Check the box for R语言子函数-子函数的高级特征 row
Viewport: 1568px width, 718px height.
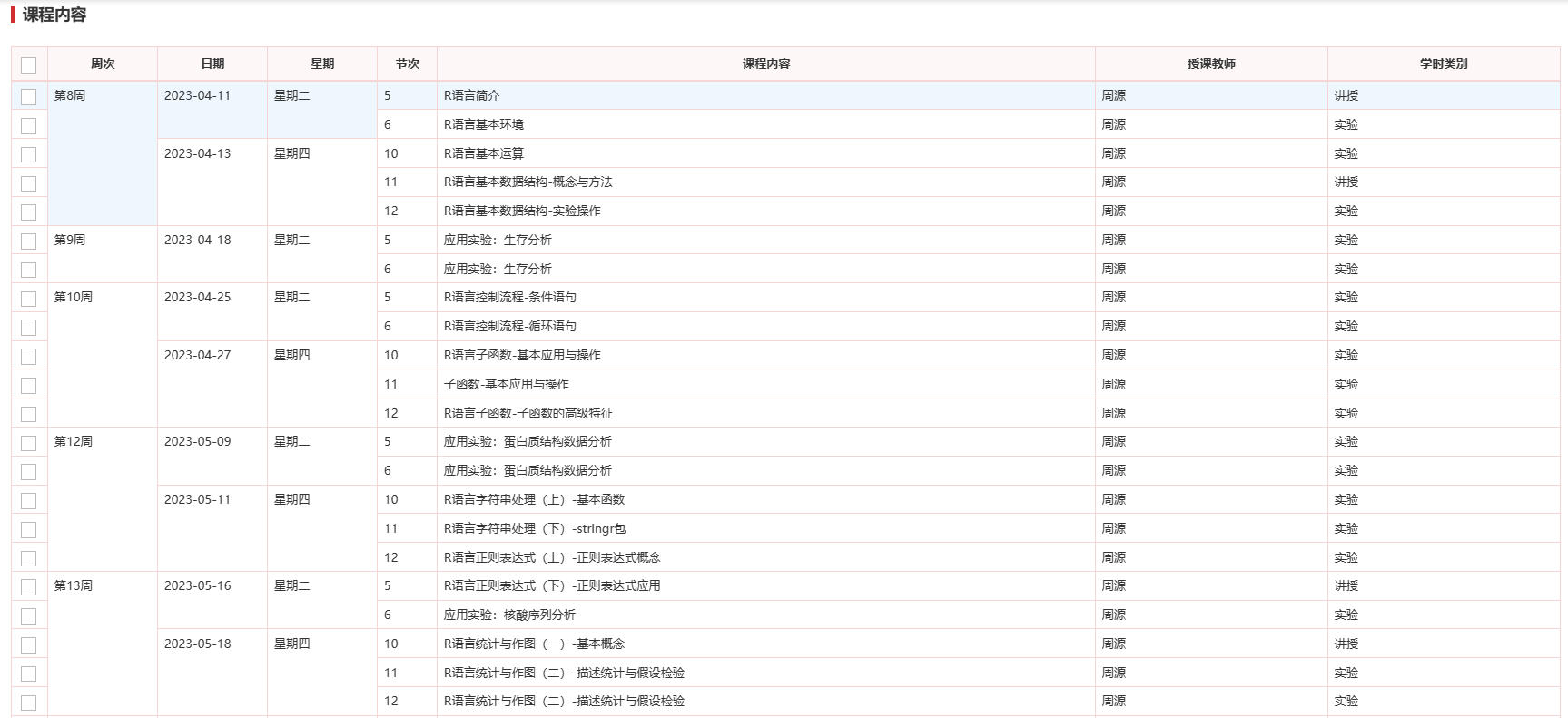click(x=29, y=414)
